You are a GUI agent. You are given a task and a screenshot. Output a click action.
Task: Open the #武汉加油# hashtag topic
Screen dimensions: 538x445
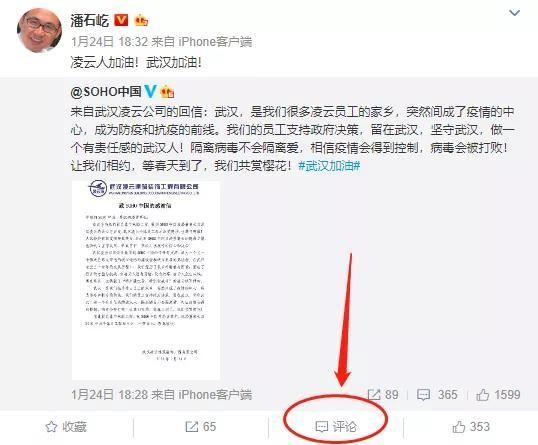[329, 166]
